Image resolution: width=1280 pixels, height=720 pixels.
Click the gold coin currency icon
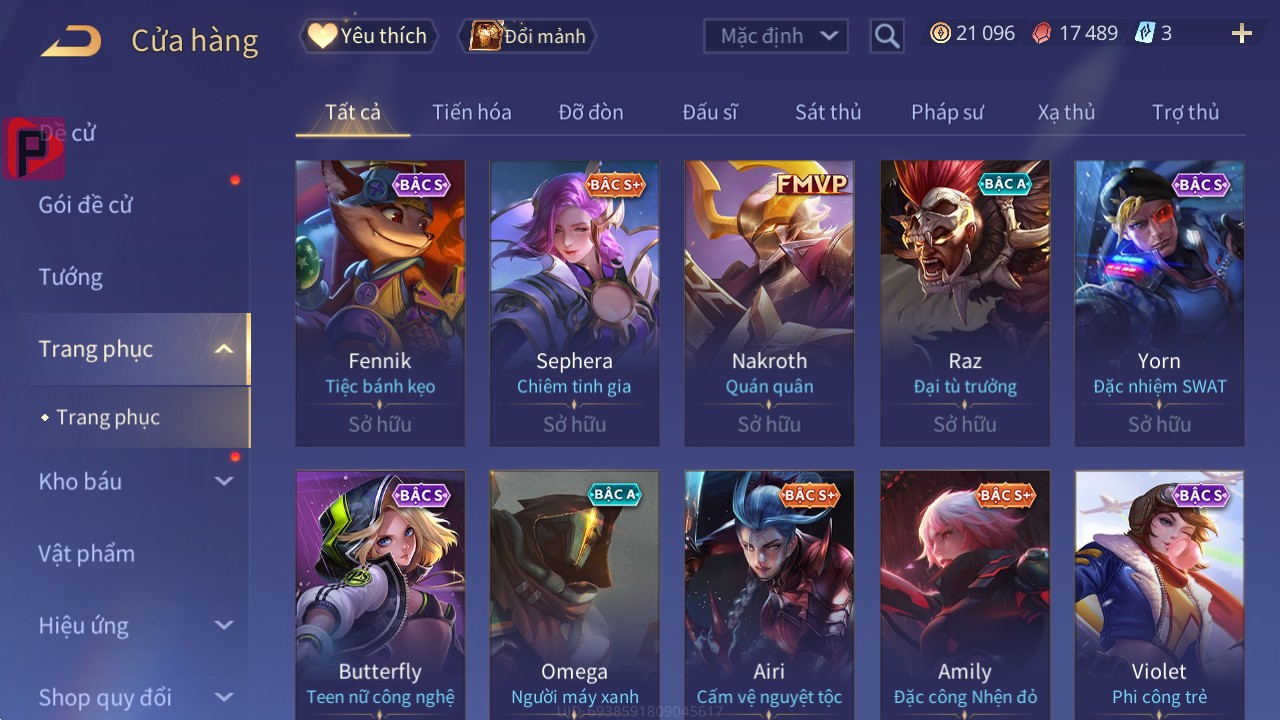point(940,33)
